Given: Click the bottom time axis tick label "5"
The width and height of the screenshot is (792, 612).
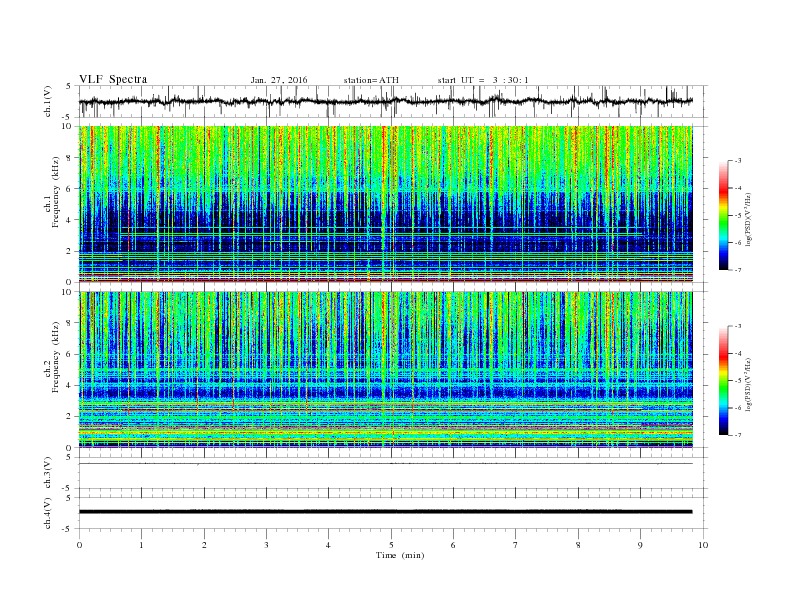Looking at the screenshot, I should (x=391, y=545).
